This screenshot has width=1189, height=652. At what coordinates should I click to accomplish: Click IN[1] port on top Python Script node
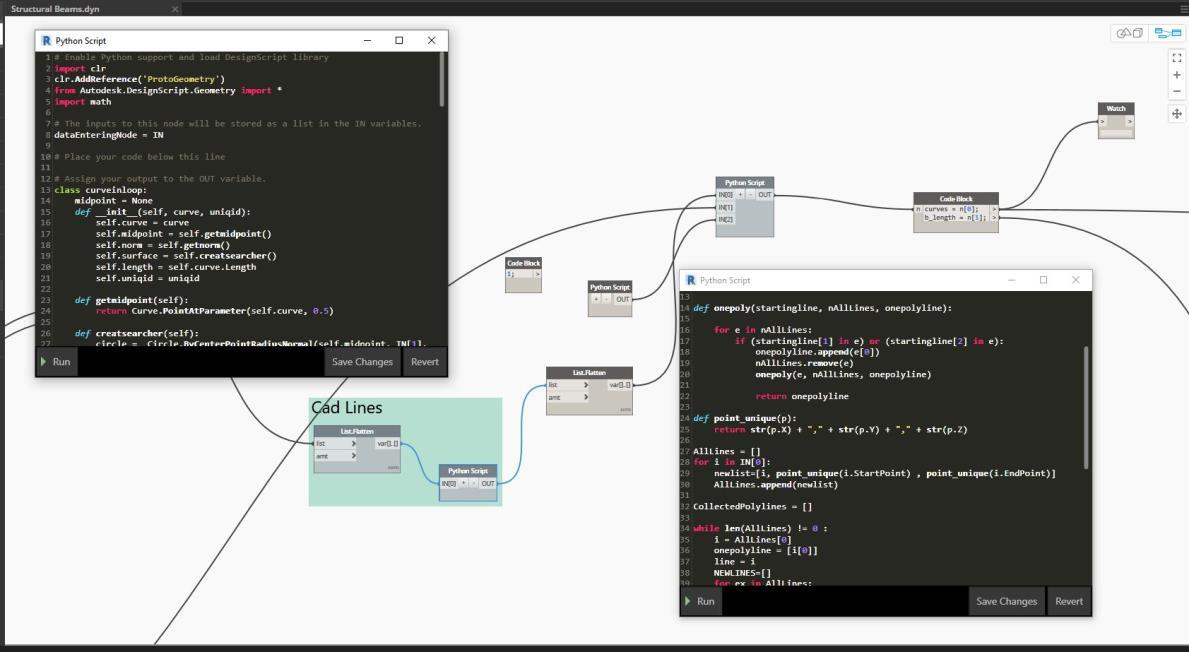(726, 207)
